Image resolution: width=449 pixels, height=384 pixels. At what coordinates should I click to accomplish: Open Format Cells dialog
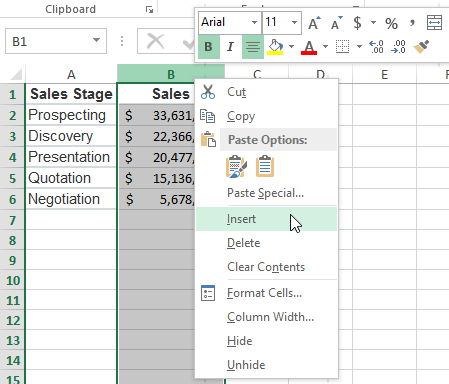click(266, 293)
